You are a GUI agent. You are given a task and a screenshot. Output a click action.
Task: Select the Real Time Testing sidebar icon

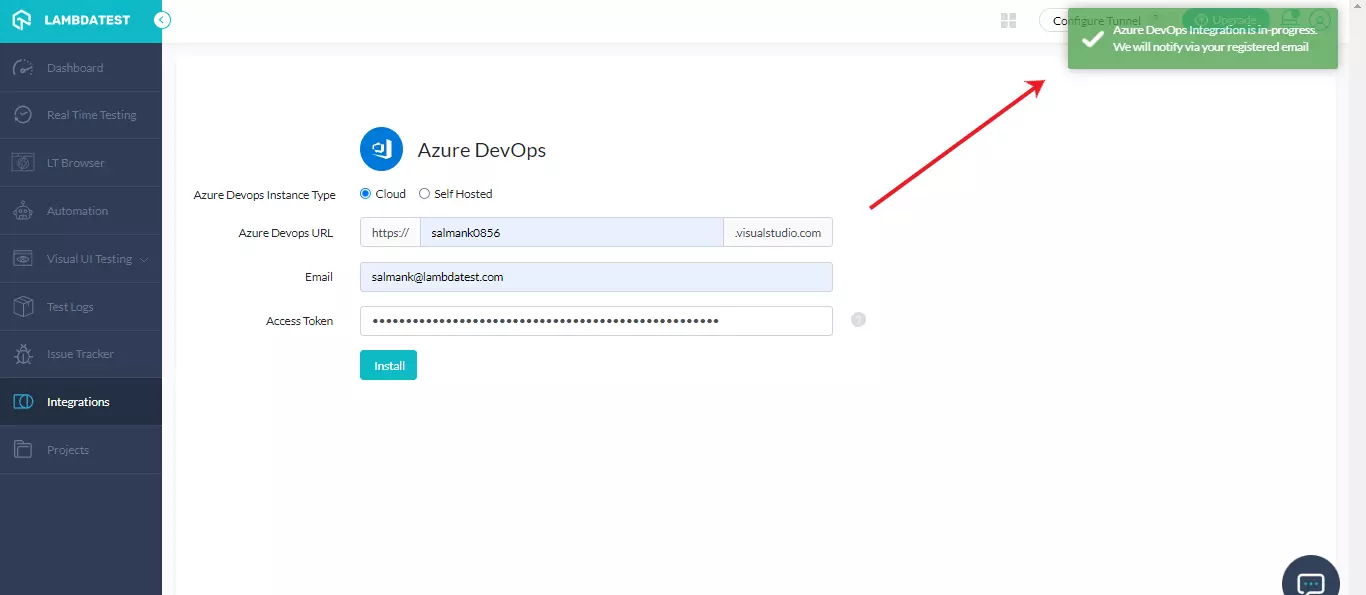coord(24,114)
